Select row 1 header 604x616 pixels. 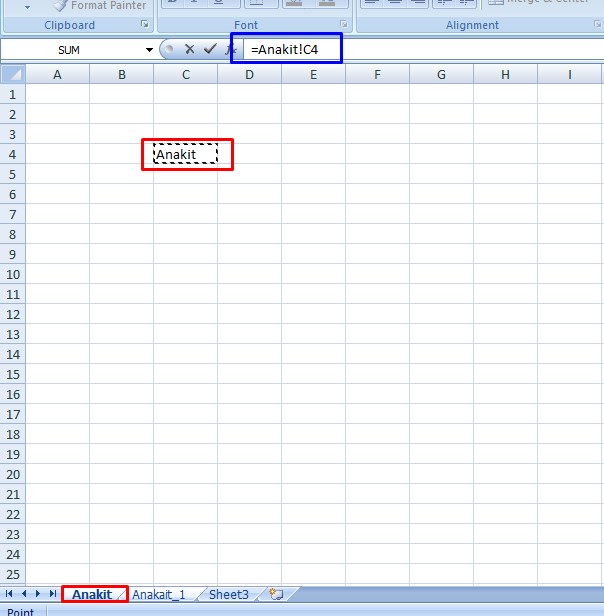(13, 94)
